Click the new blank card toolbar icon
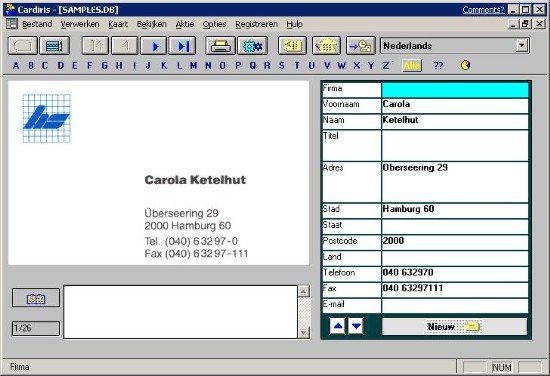This screenshot has width=550, height=376. [x=23, y=46]
